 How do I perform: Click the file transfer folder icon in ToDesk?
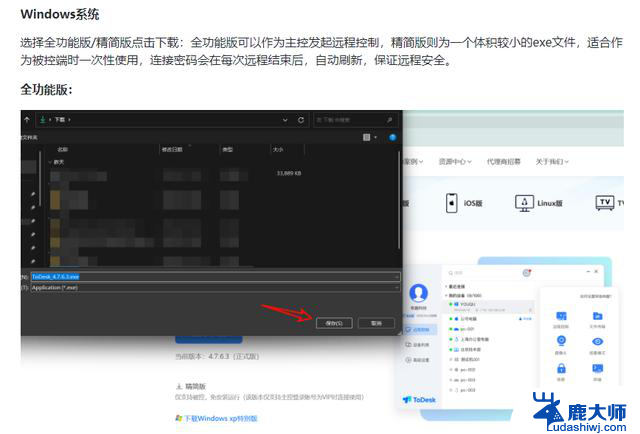click(x=598, y=316)
